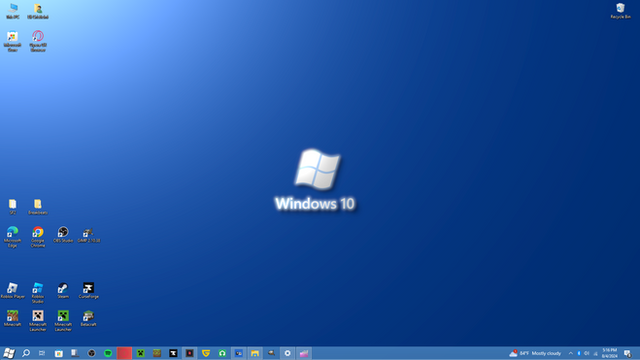Click the GIMP desktop shortcut

tap(88, 235)
